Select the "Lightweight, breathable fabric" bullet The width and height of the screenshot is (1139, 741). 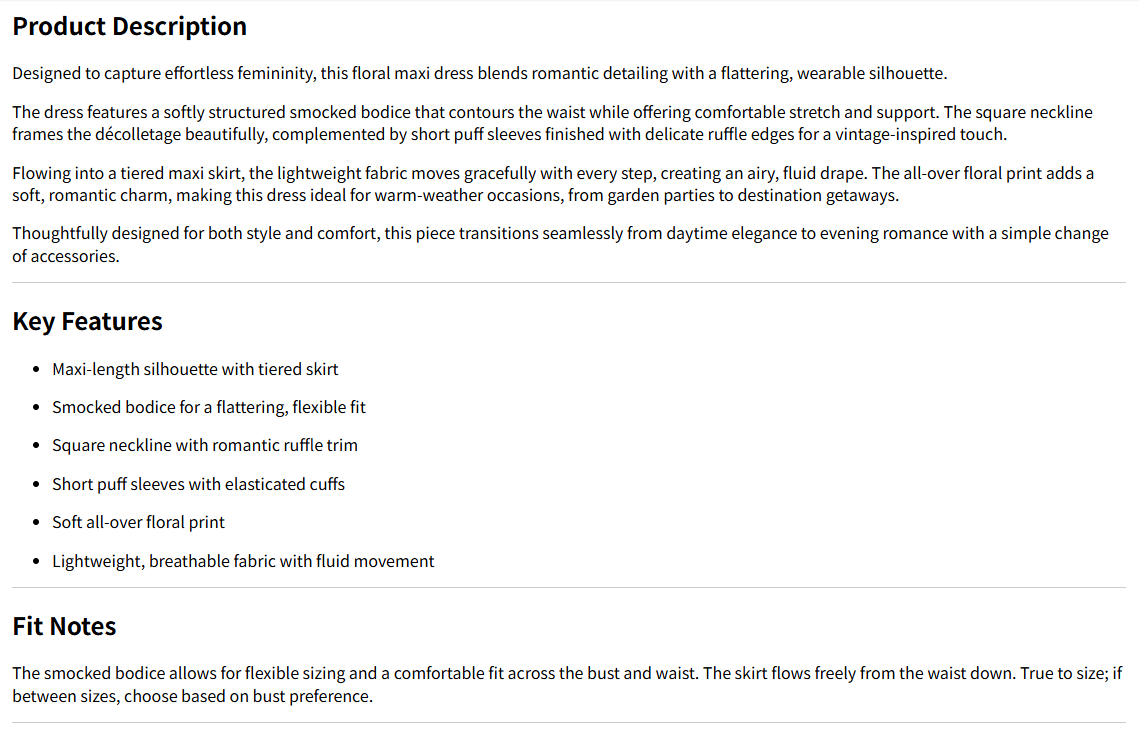pos(243,562)
